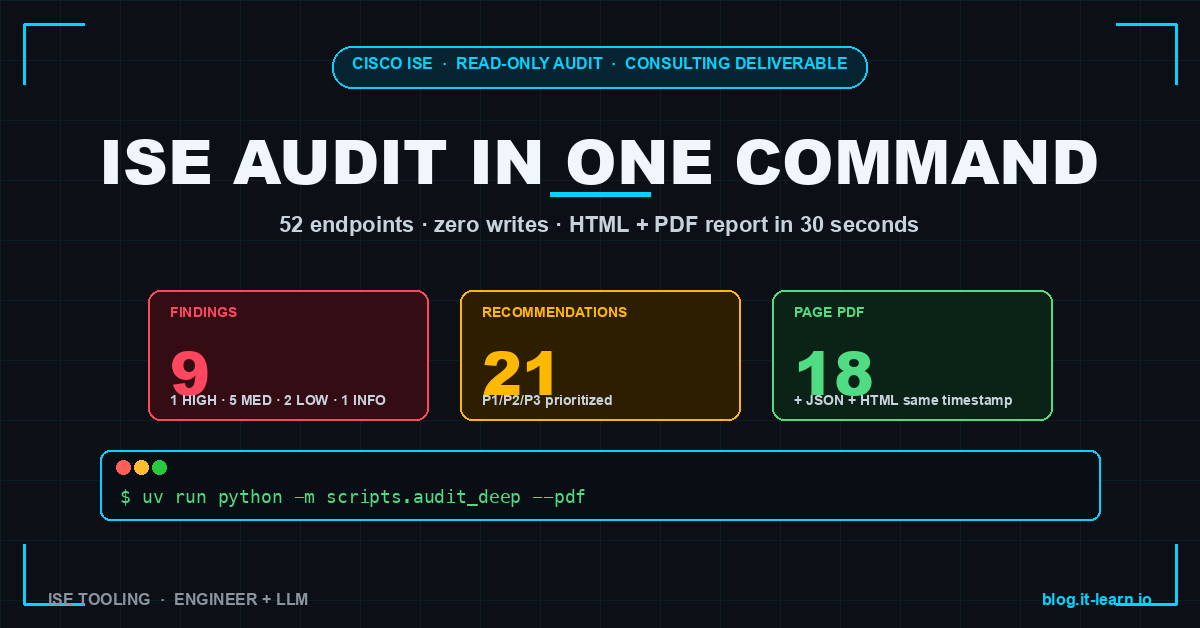Click the yellow terminal window dot

(x=141, y=467)
